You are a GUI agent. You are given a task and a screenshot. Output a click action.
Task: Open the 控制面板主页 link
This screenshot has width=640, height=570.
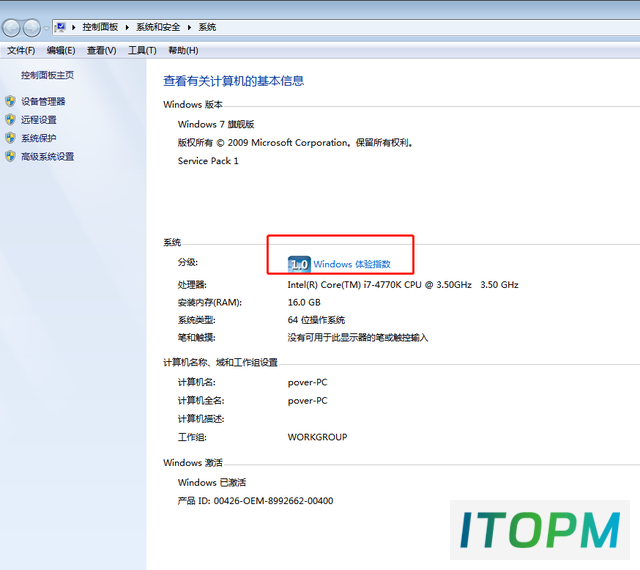[x=47, y=75]
